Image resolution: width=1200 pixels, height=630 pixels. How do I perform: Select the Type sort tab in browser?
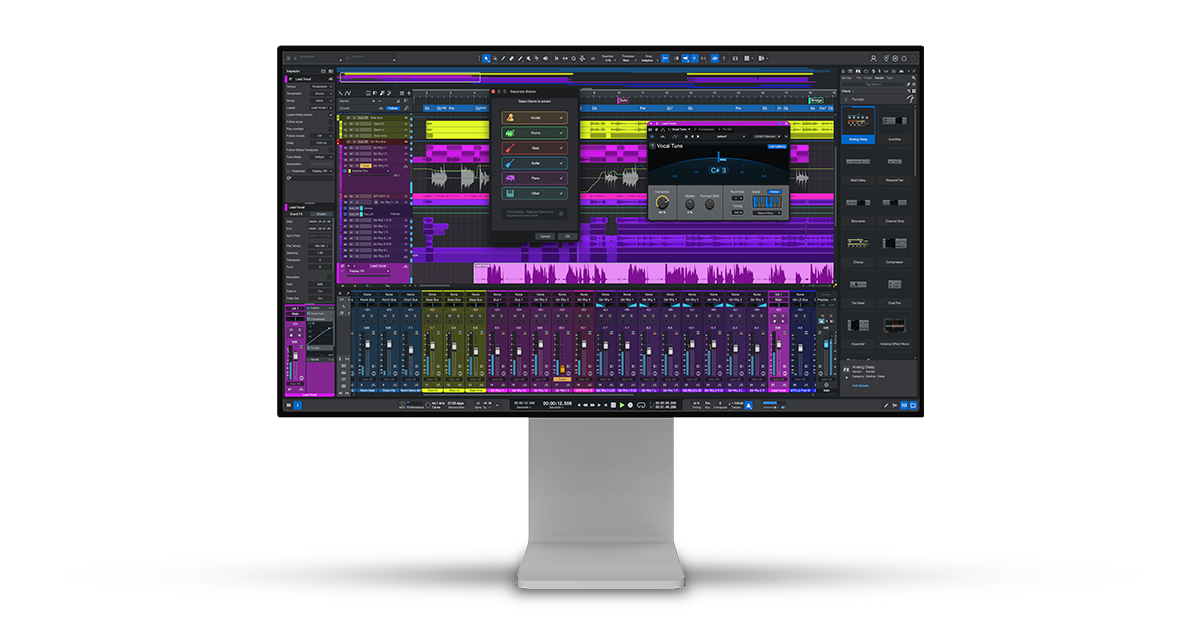(890, 78)
